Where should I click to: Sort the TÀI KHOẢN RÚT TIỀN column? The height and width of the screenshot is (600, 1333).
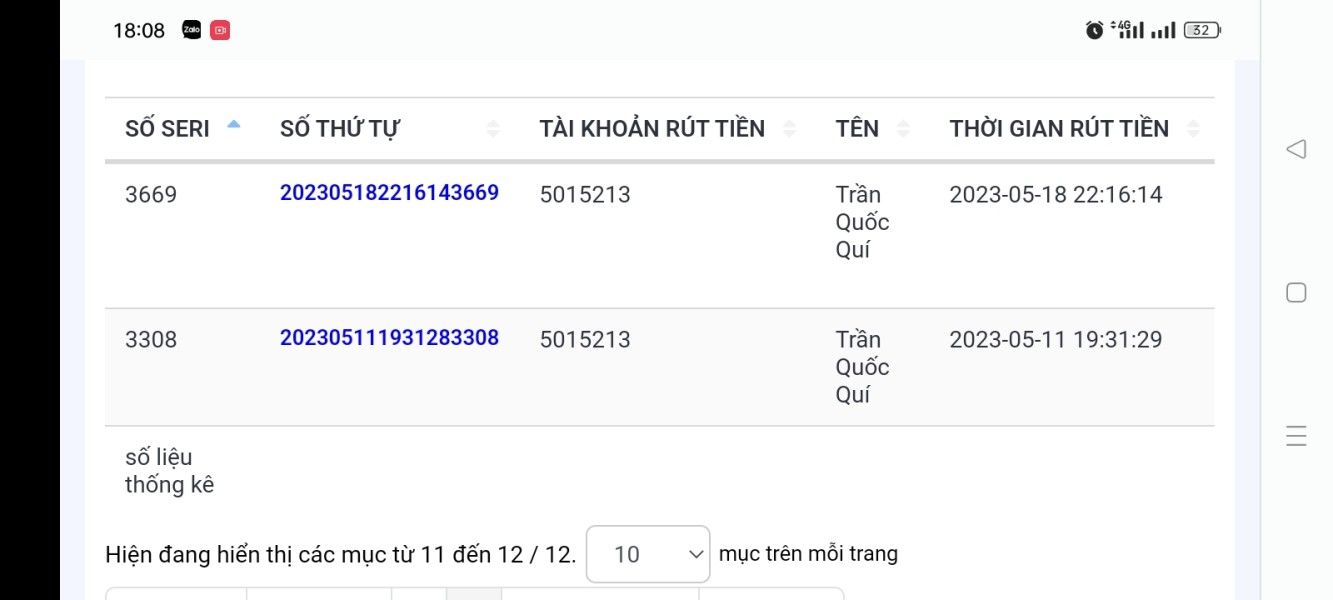click(x=789, y=128)
